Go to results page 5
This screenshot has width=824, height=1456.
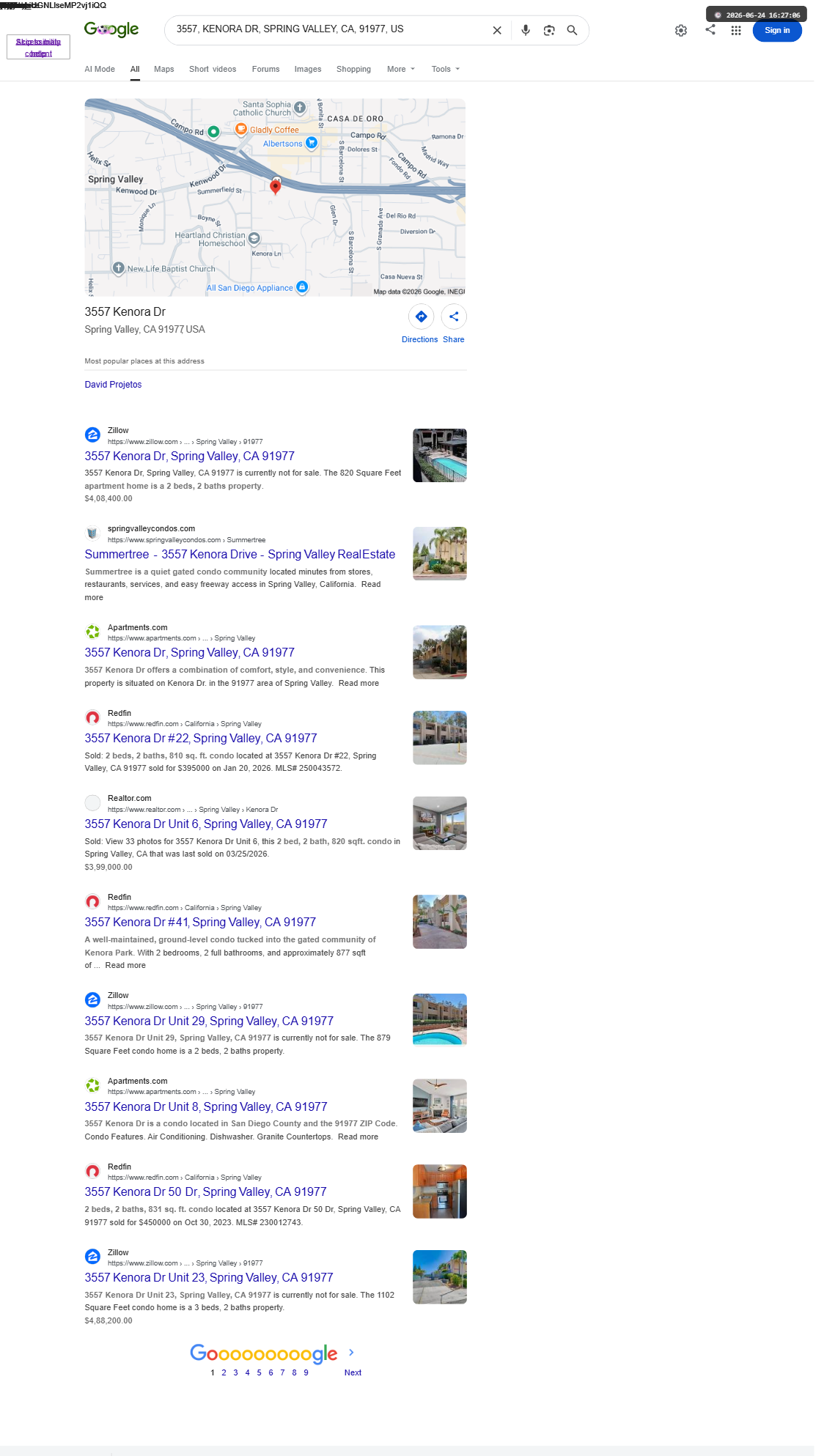[x=259, y=1372]
